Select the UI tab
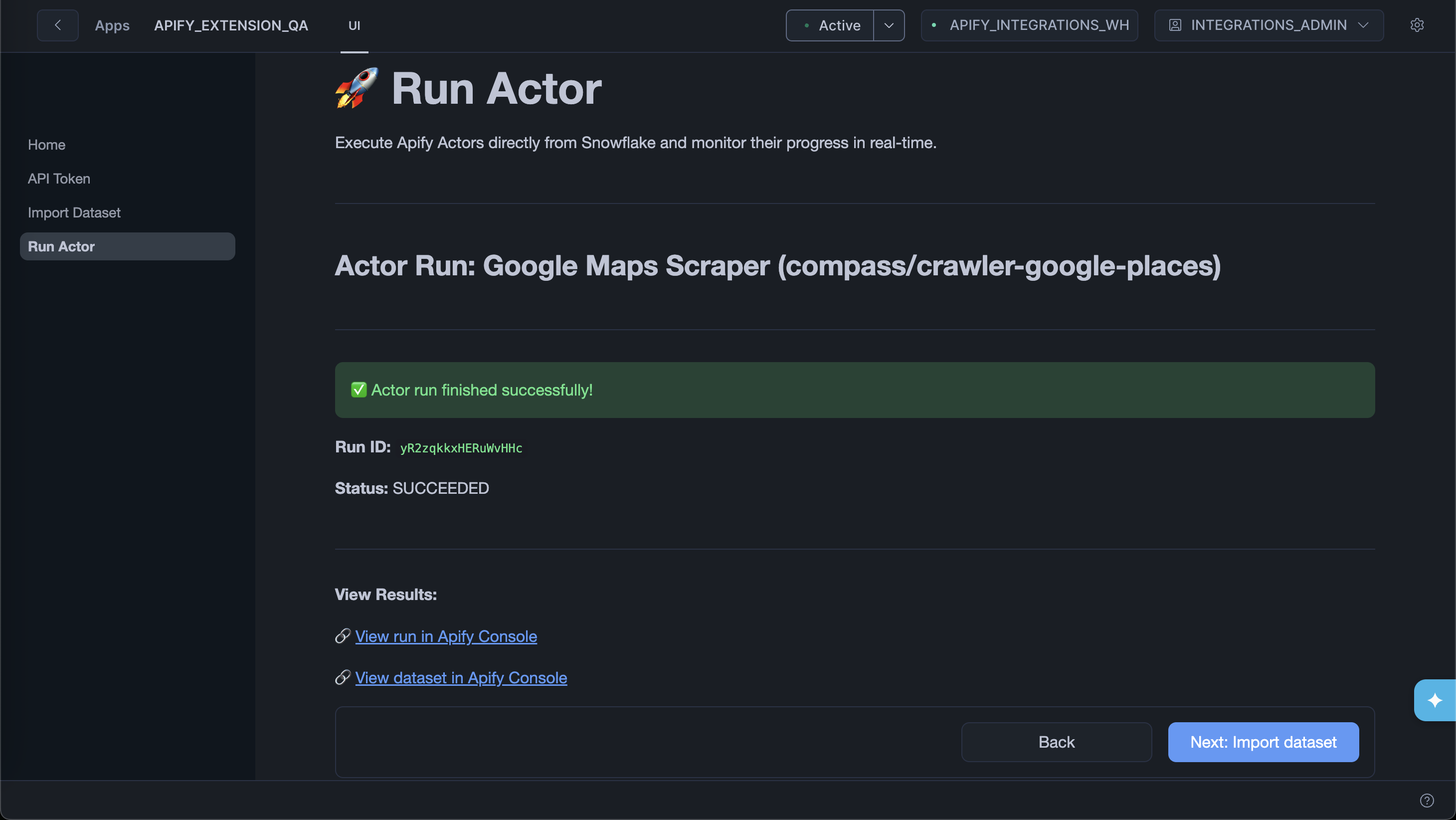The width and height of the screenshot is (1456, 820). pos(355,25)
